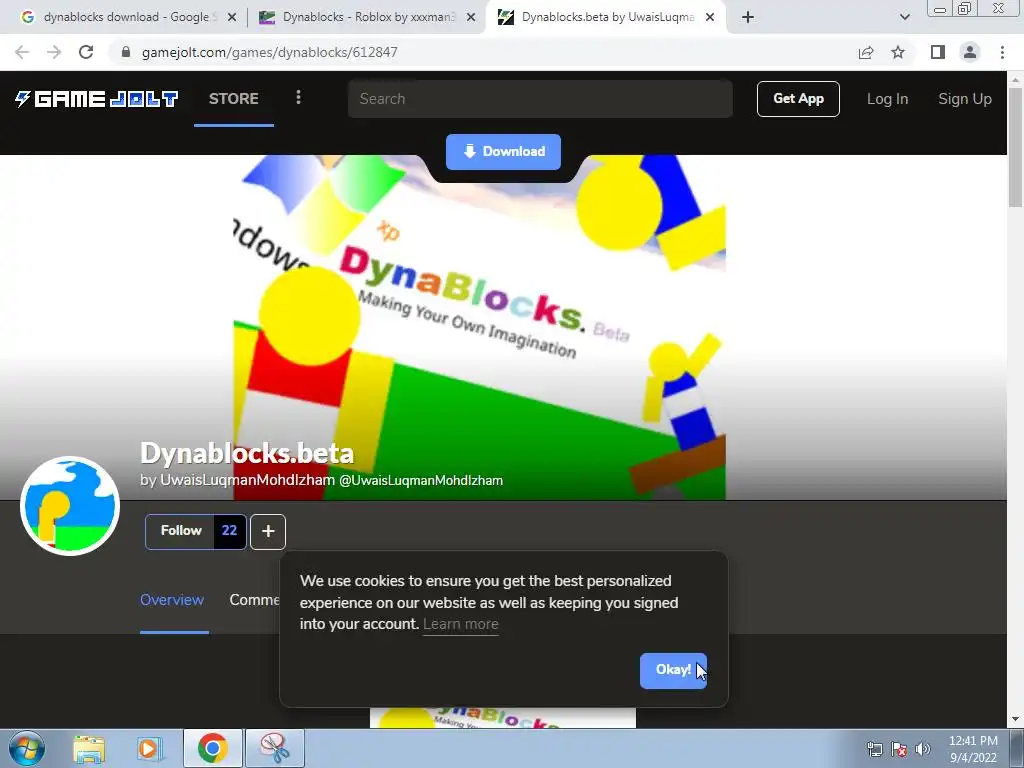Open the Snipping Tool taskbar icon
This screenshot has width=1024, height=768.
click(275, 748)
